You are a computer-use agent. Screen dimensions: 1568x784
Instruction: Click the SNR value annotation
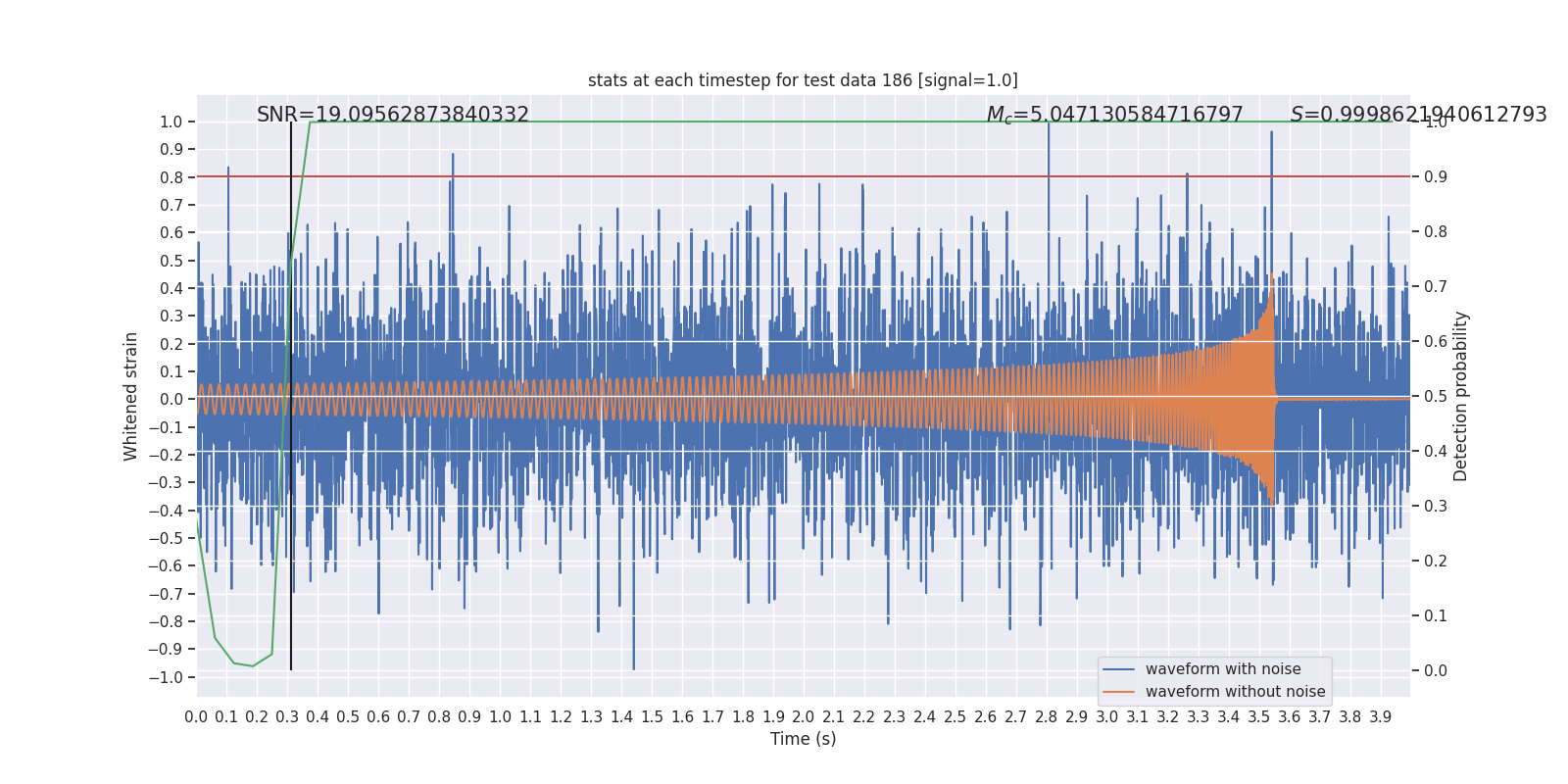click(393, 115)
